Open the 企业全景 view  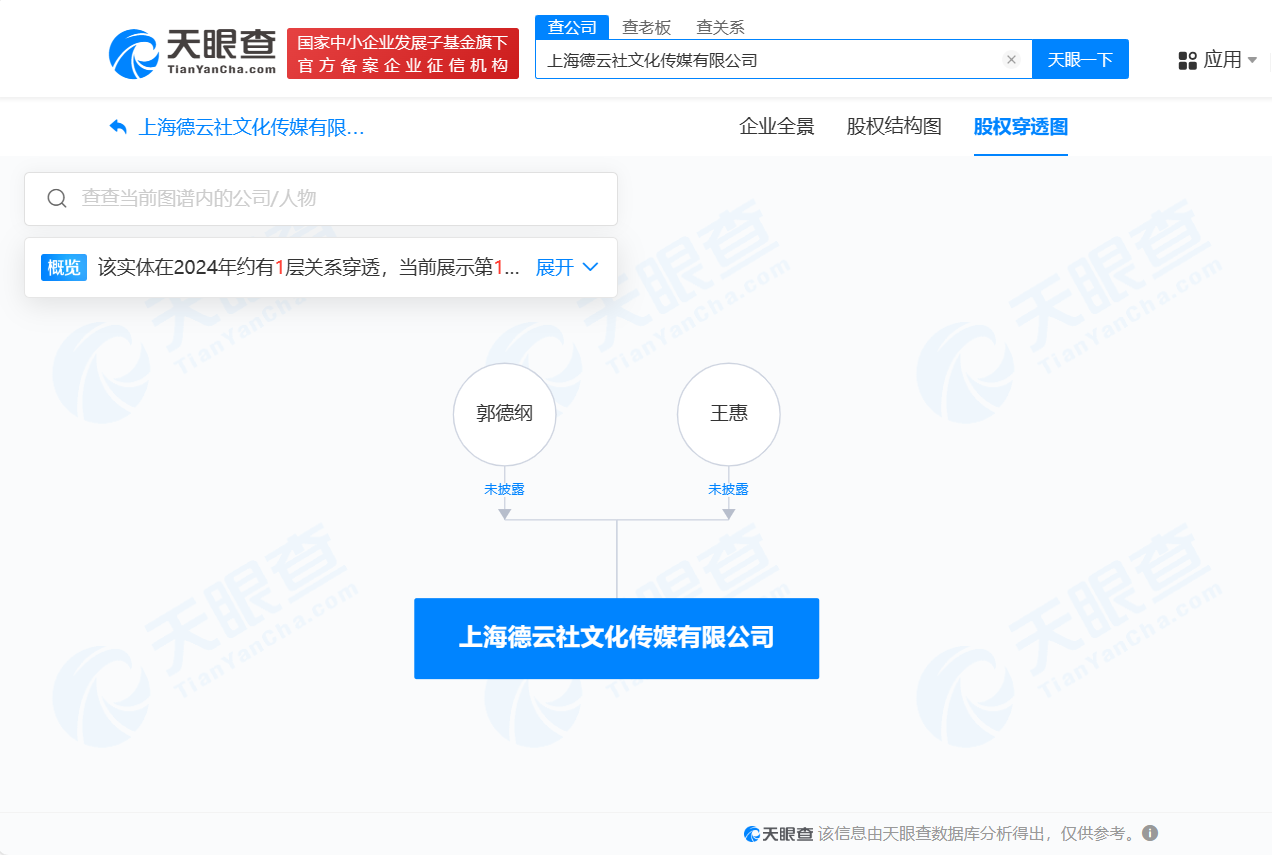pyautogui.click(x=775, y=126)
